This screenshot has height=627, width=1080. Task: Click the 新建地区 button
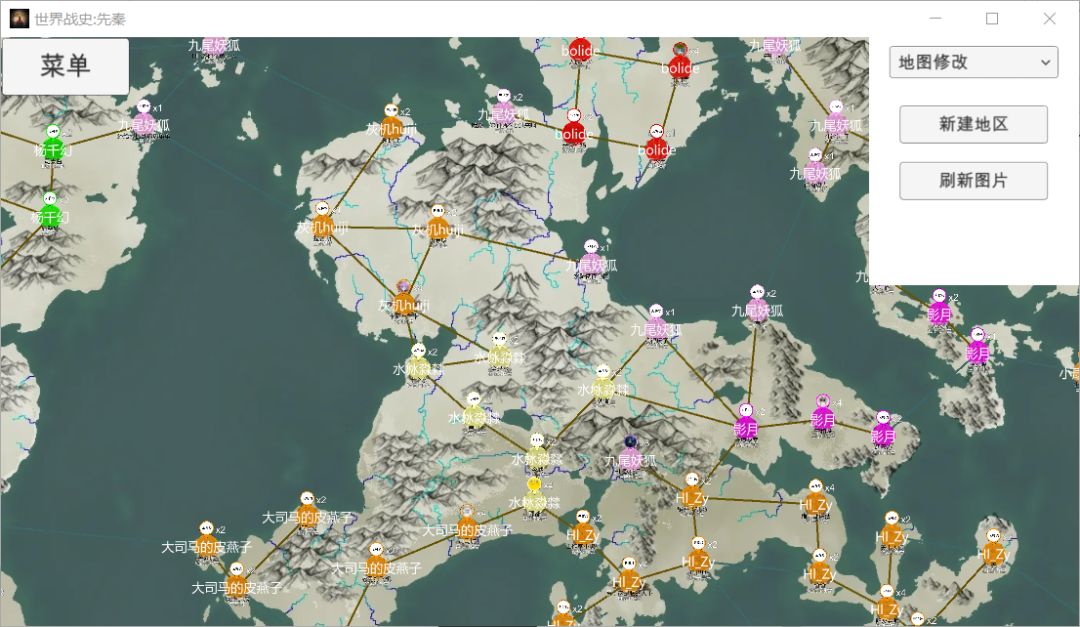(x=973, y=124)
